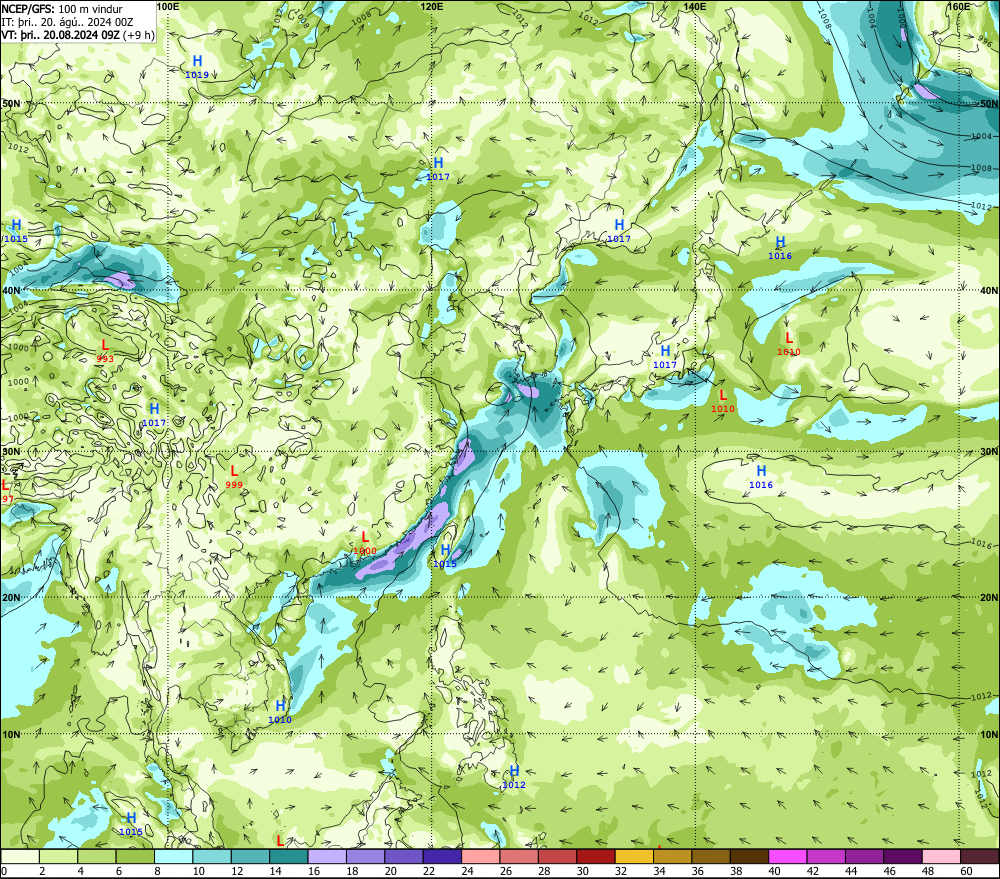
Task: Click the L 1000 low pressure marker
Action: click(x=365, y=543)
